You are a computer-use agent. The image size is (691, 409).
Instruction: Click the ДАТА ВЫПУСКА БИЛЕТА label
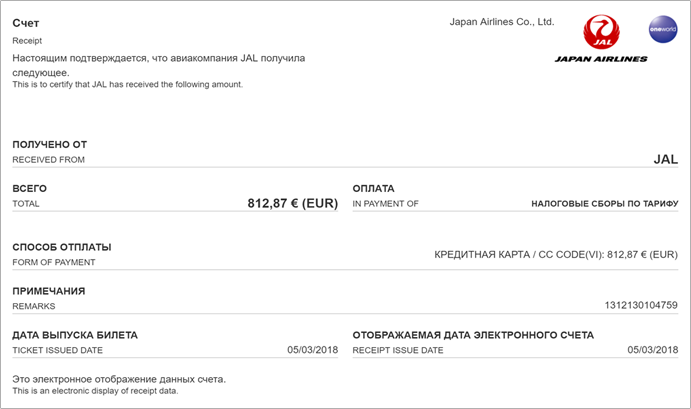(x=75, y=335)
